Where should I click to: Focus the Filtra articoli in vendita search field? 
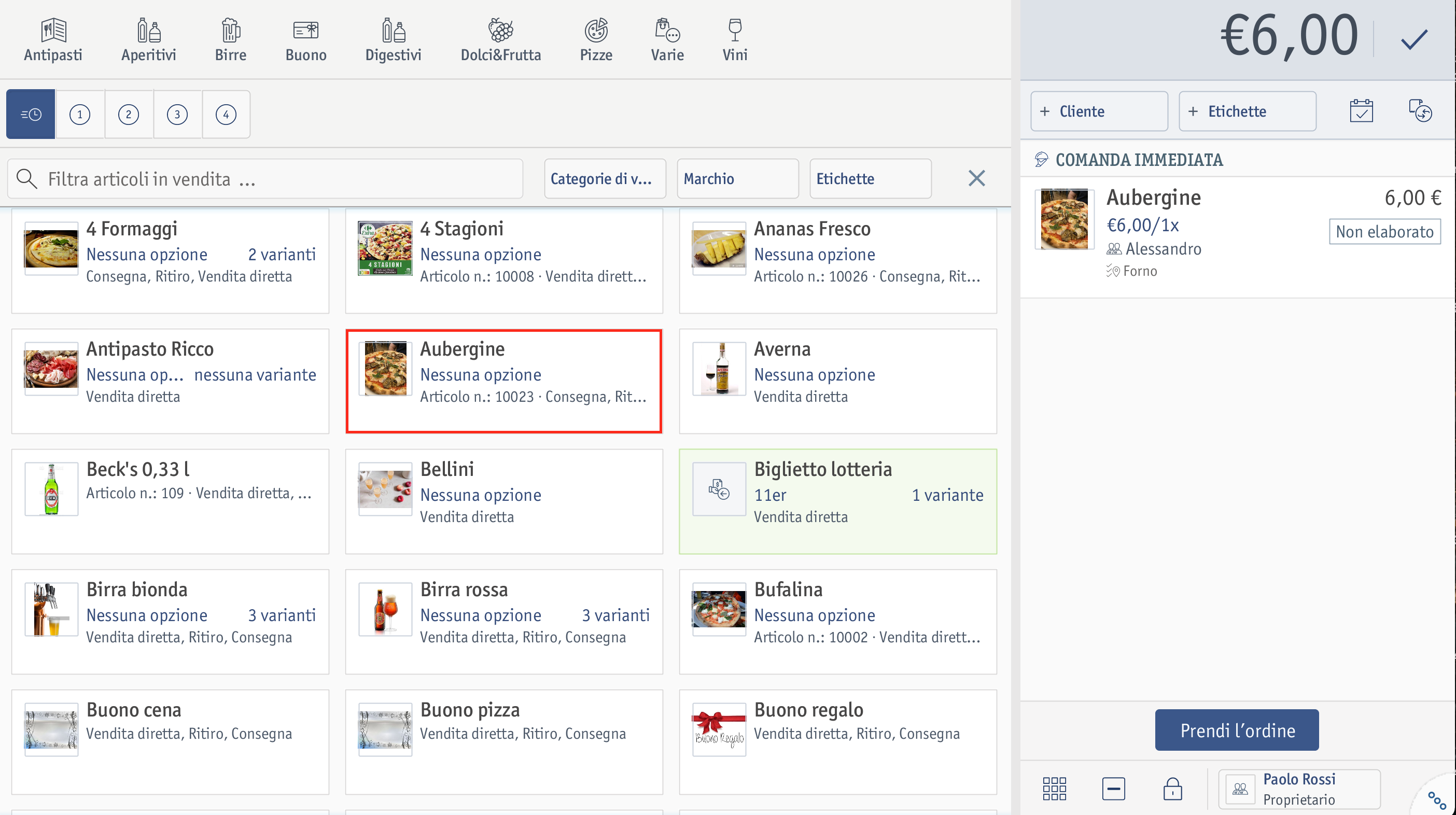[x=265, y=178]
